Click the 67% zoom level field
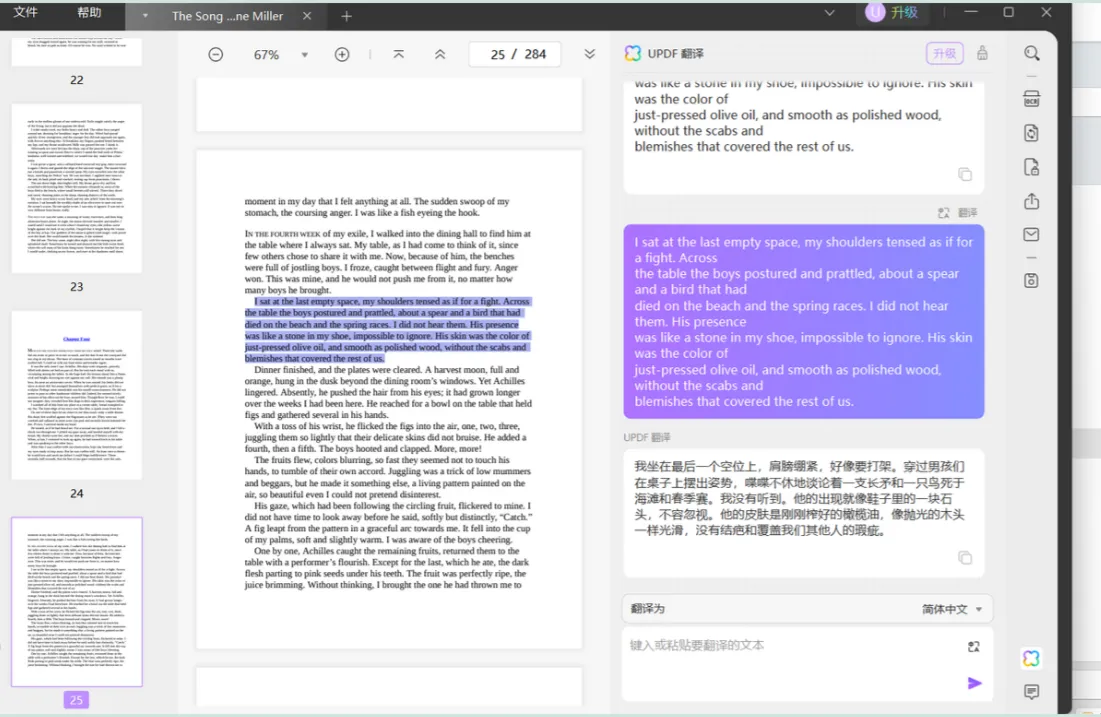 click(x=266, y=54)
